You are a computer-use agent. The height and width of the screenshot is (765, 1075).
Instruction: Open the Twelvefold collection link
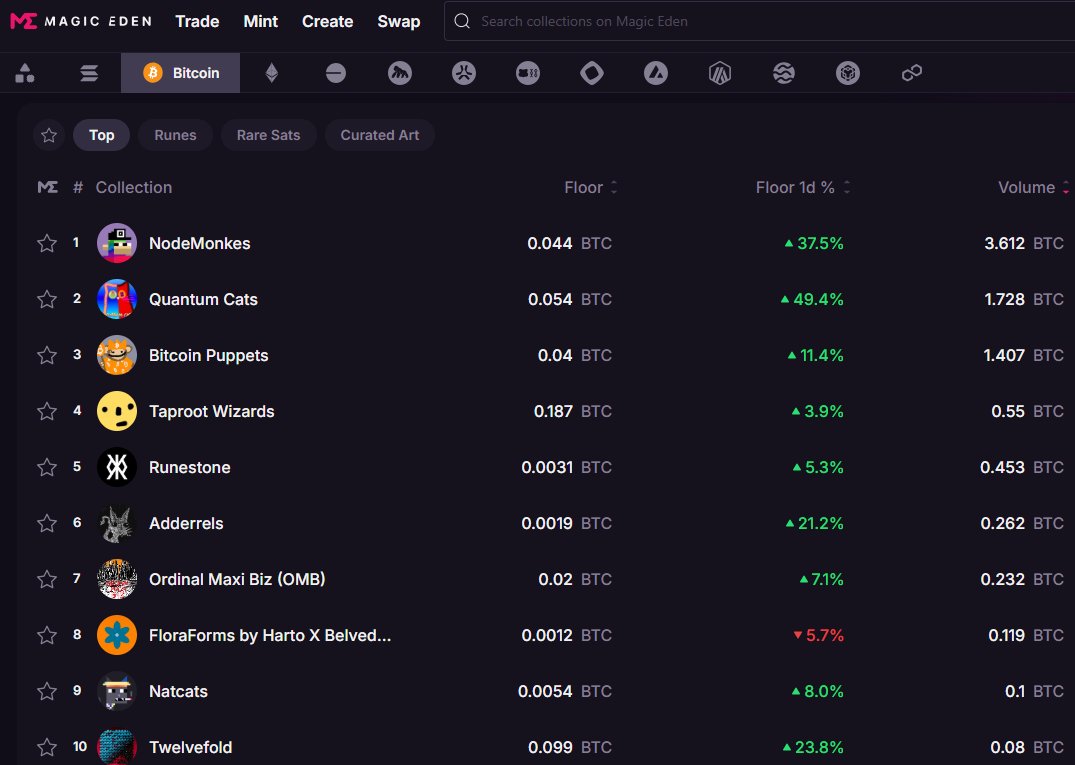point(190,747)
